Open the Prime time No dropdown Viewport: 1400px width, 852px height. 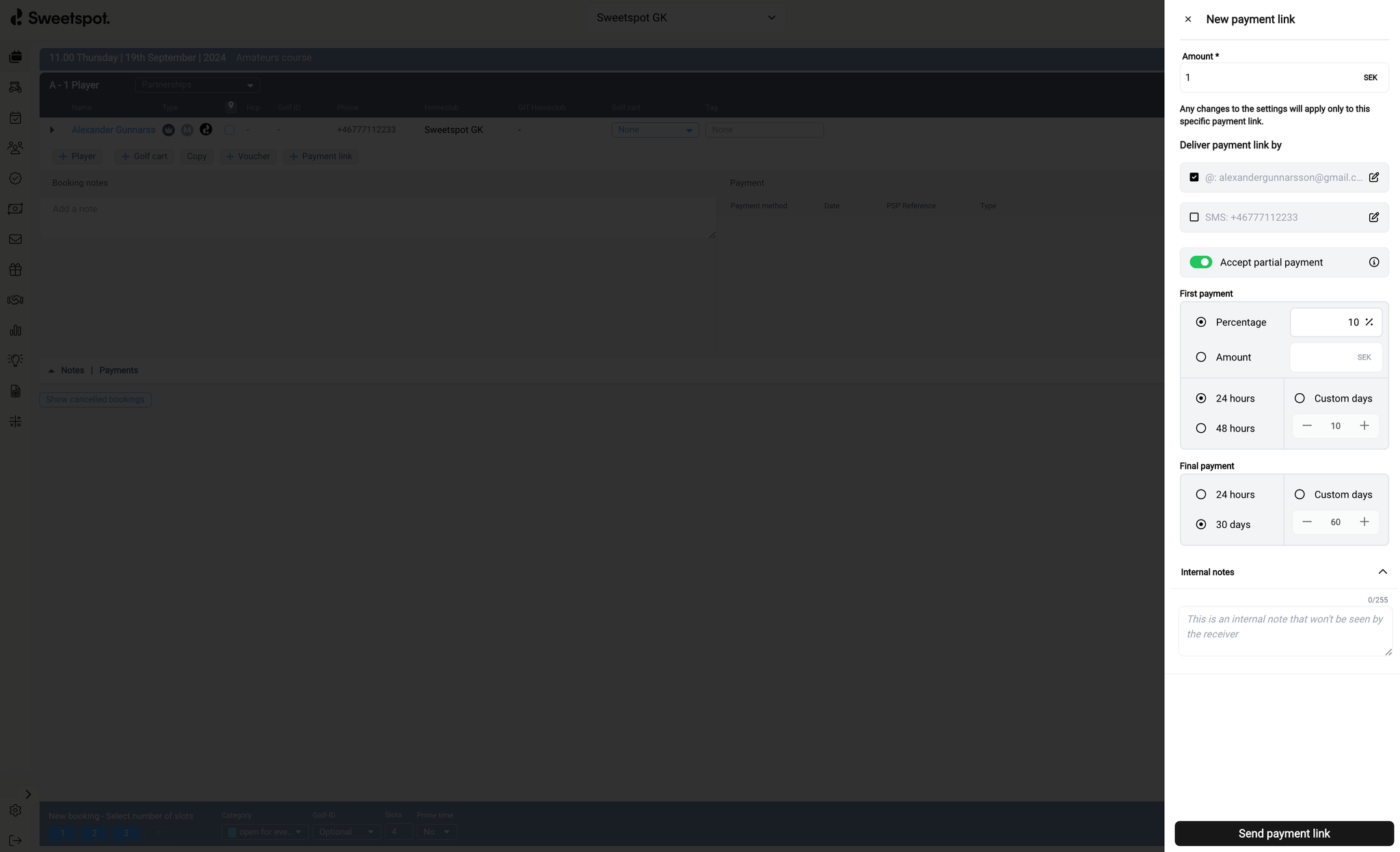click(436, 832)
